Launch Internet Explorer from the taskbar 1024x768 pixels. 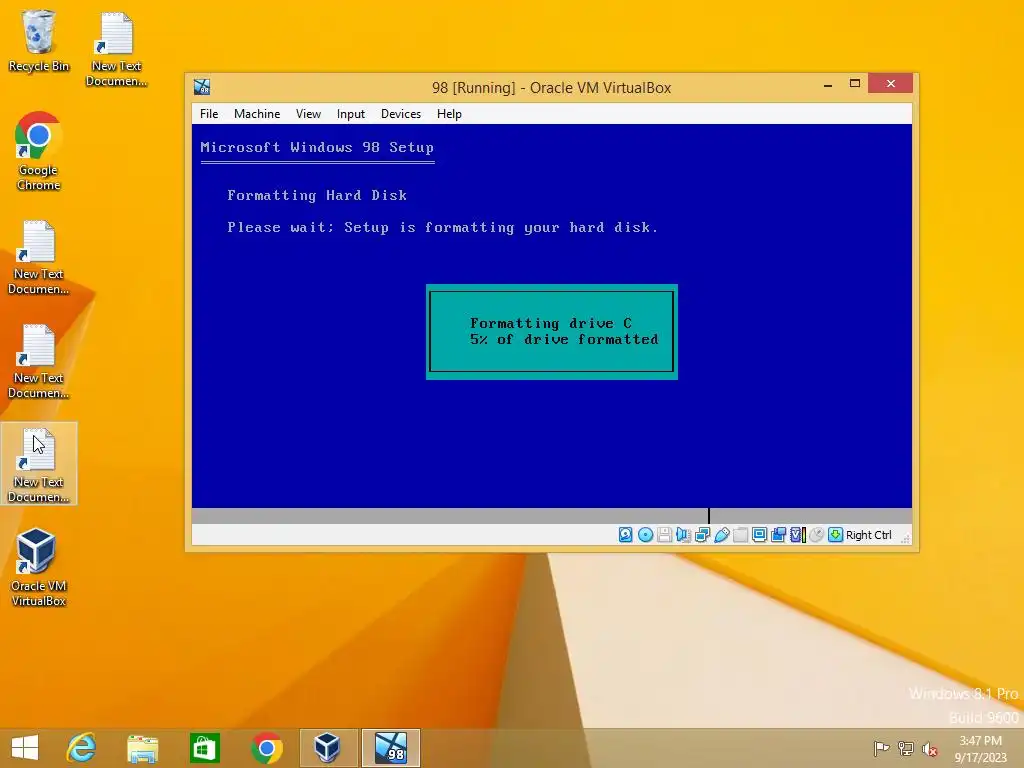[x=82, y=748]
